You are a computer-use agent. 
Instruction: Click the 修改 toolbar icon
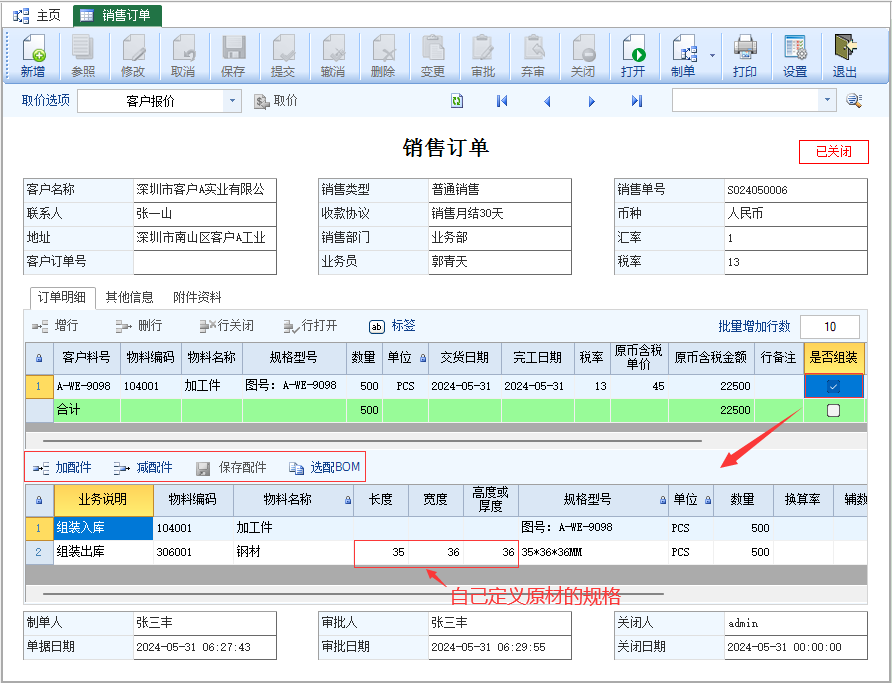[133, 56]
